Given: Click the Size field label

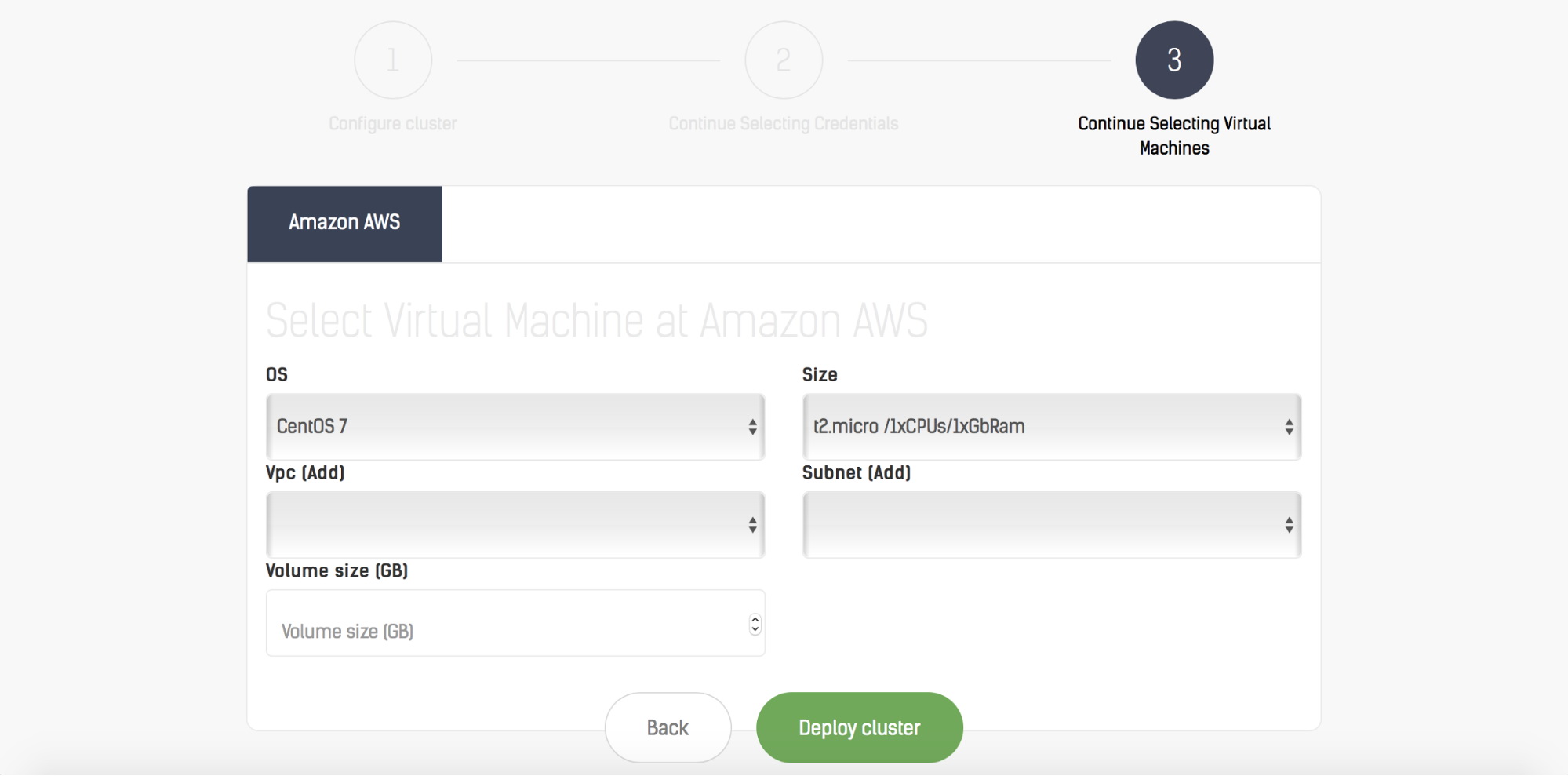Looking at the screenshot, I should (x=820, y=374).
